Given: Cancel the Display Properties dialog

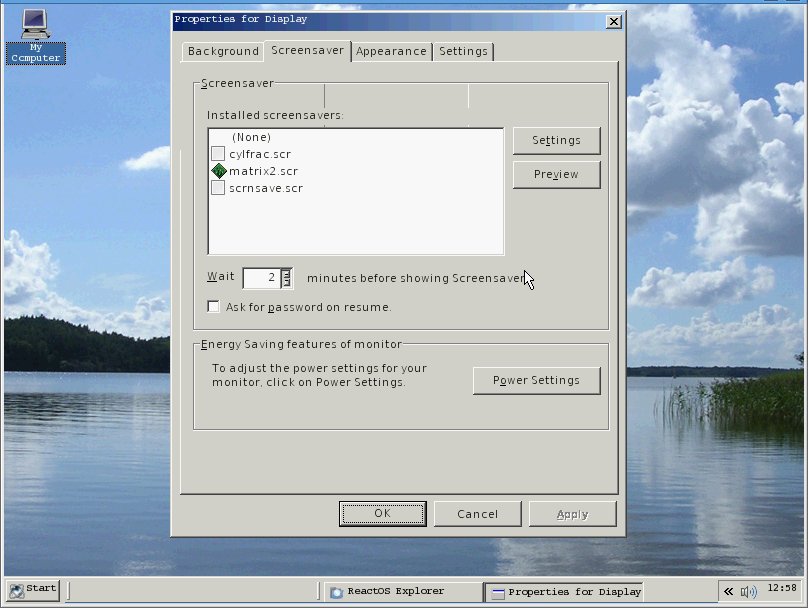Looking at the screenshot, I should (477, 514).
